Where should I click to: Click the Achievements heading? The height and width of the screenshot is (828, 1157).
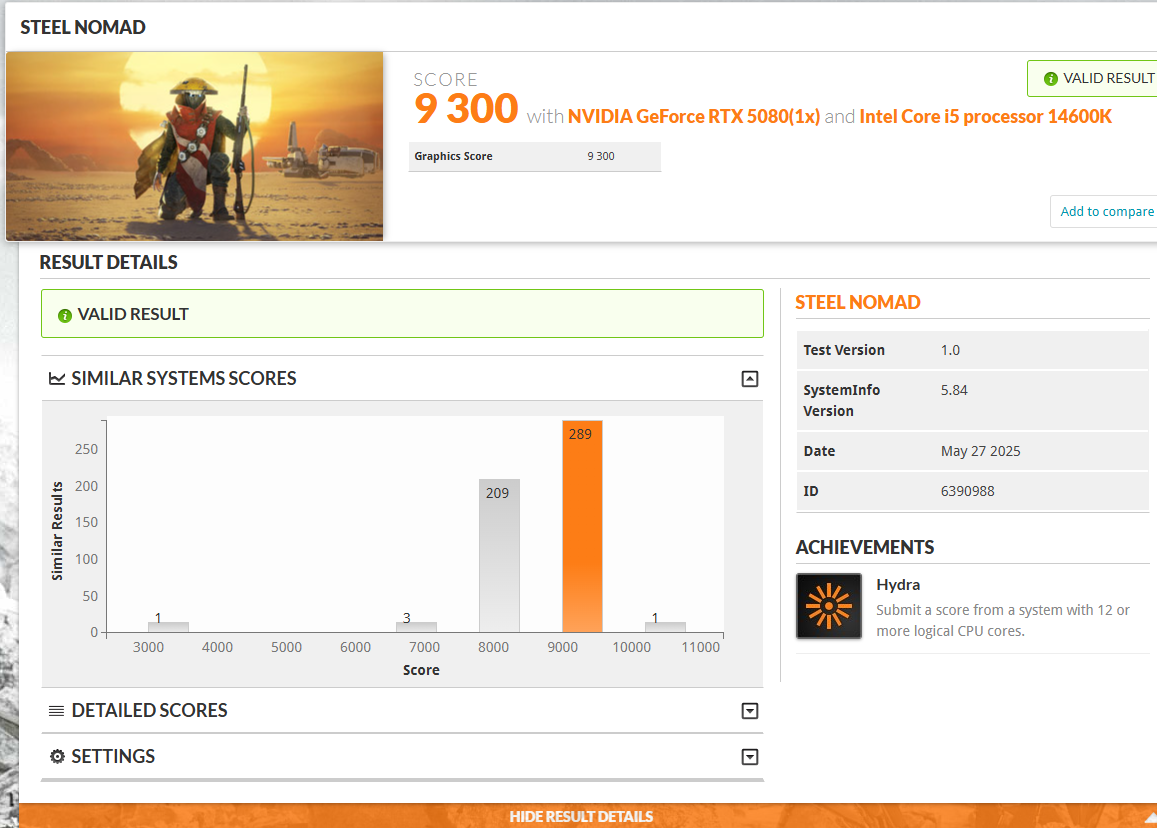(865, 548)
